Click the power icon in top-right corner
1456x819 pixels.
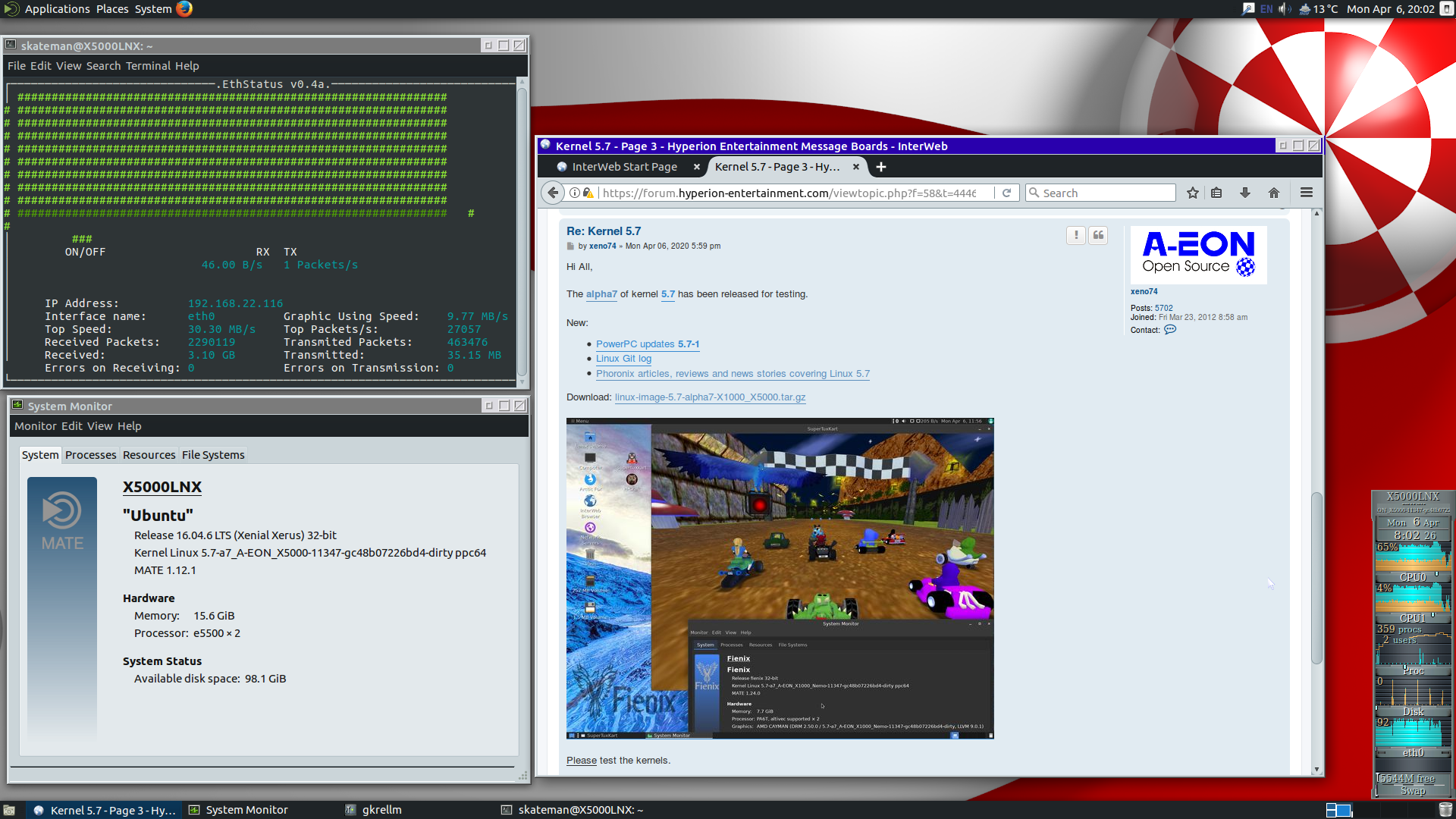pos(1446,9)
